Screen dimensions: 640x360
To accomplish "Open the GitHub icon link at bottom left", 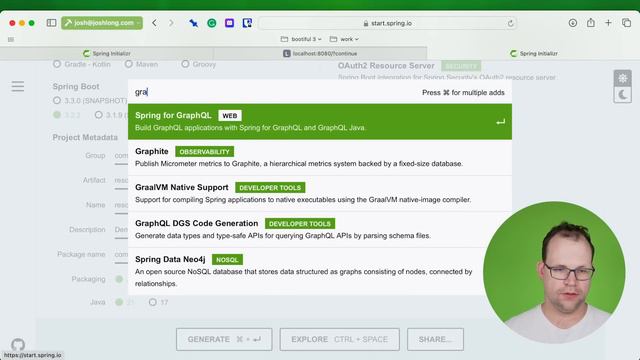I will 18,344.
